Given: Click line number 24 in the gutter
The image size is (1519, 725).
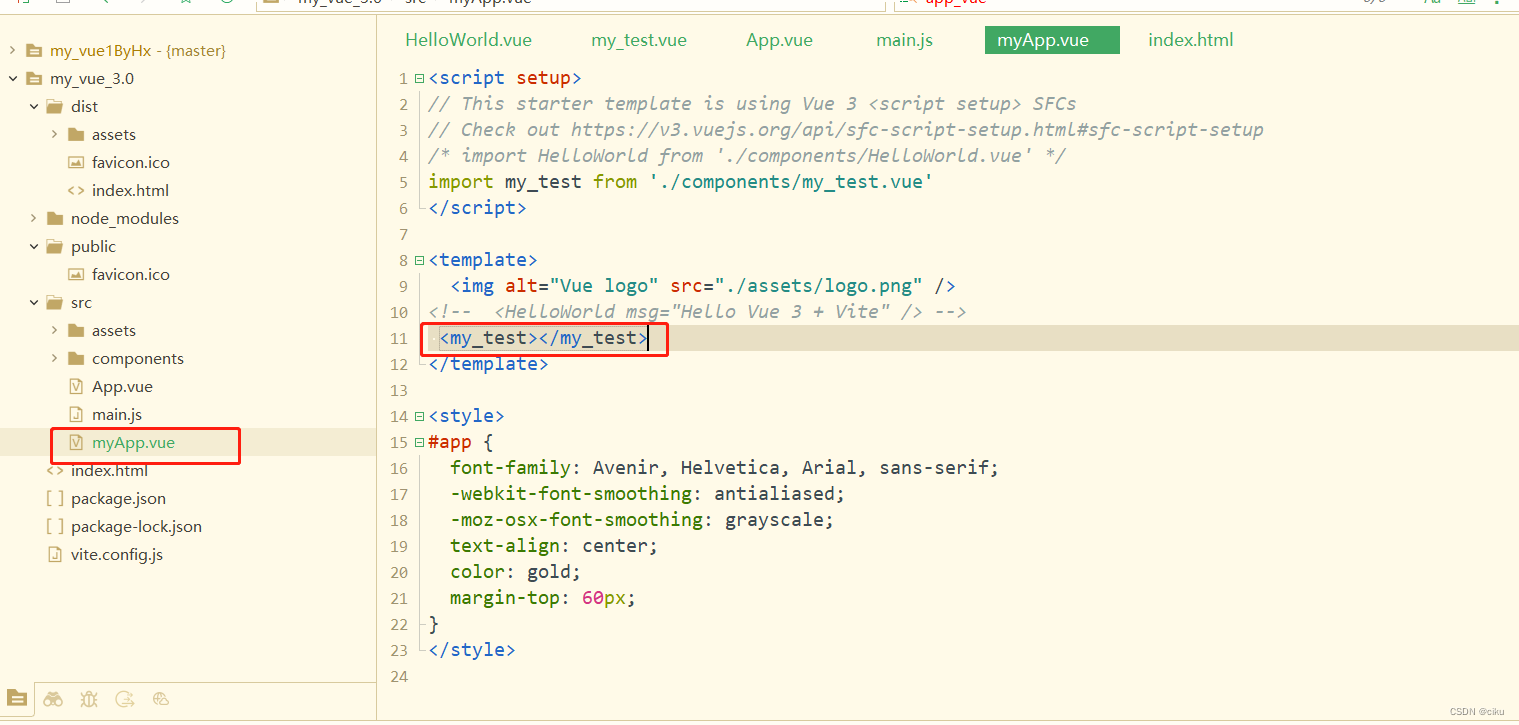Looking at the screenshot, I should [x=400, y=676].
